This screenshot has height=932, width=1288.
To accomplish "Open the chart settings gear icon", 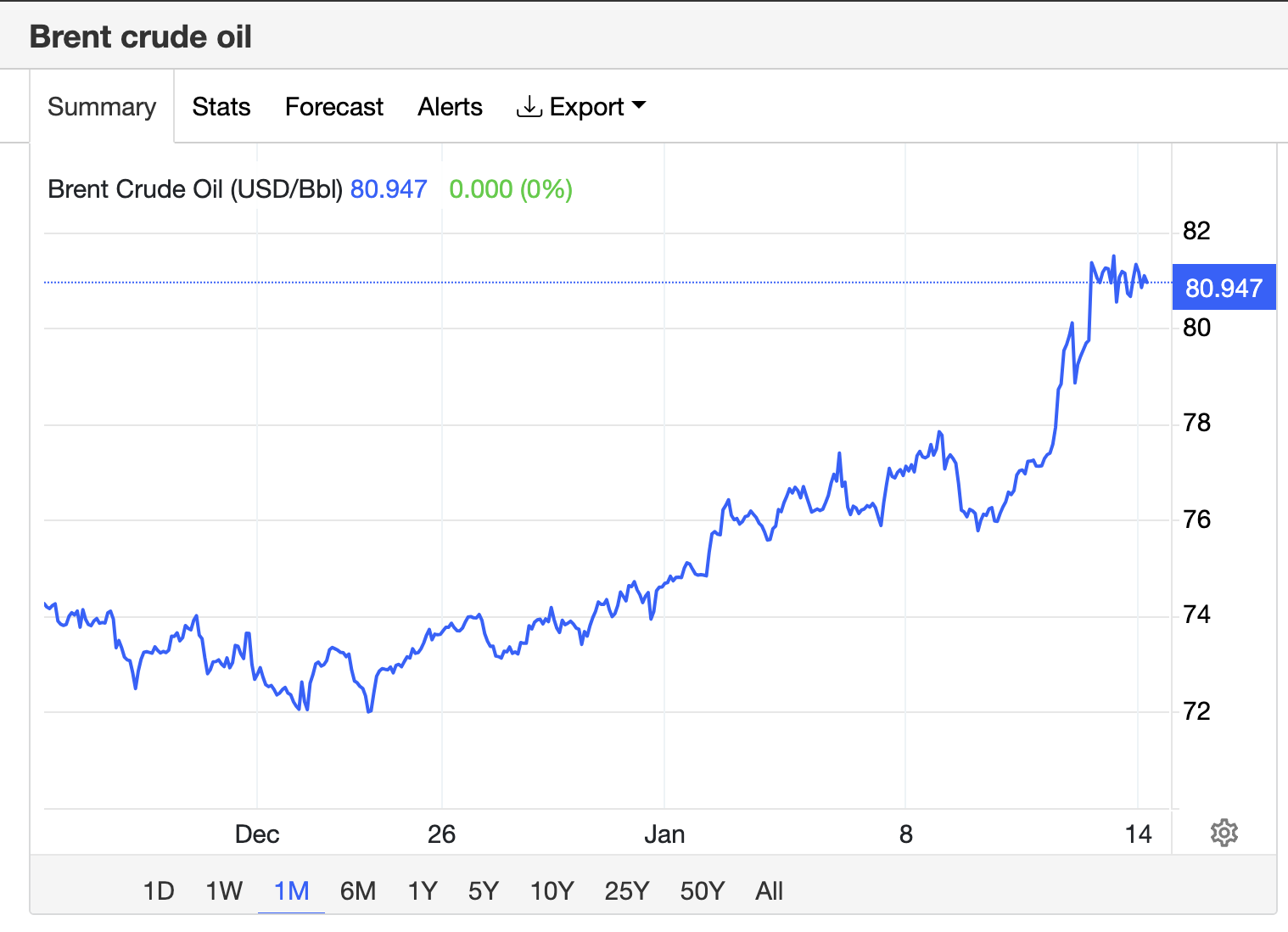I will click(1224, 833).
